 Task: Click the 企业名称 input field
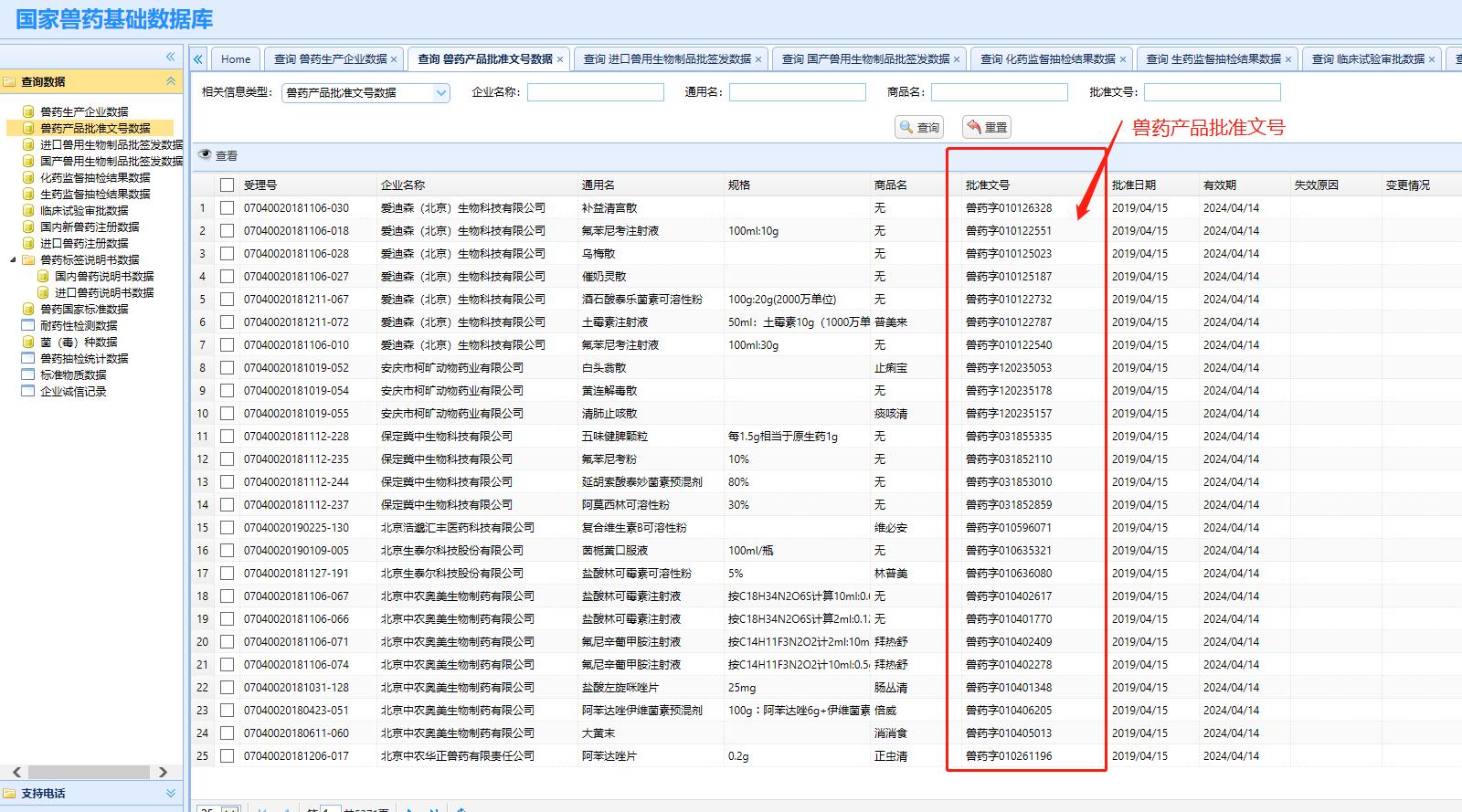595,92
